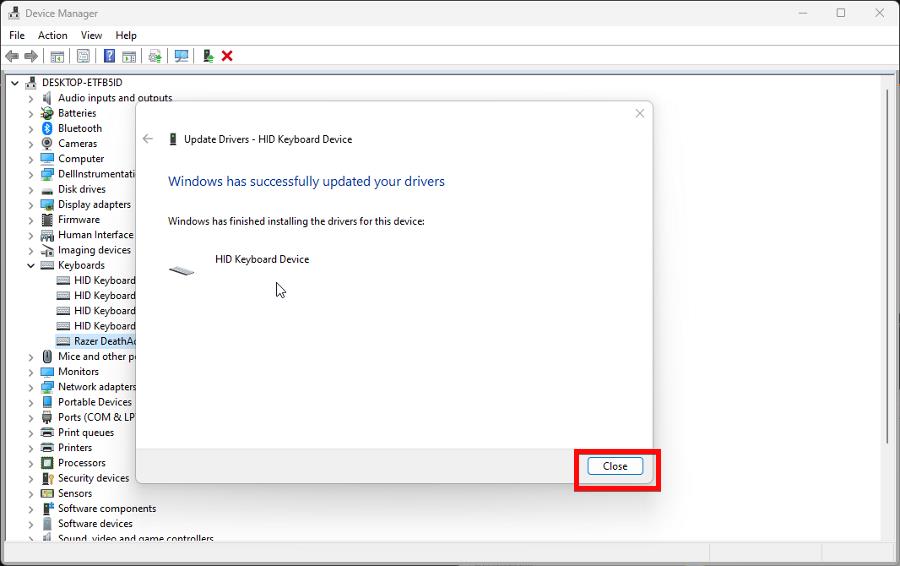The width and height of the screenshot is (900, 566).
Task: Click the device icon in the dialog title
Action: (172, 139)
